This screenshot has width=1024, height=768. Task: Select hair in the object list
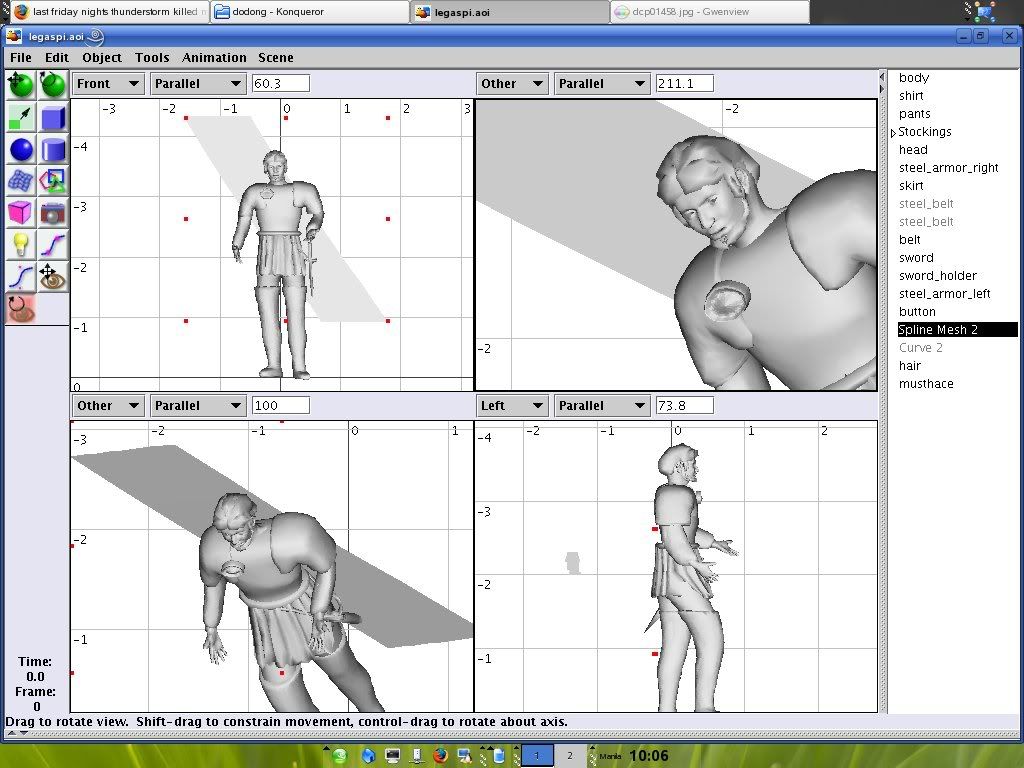[909, 366]
